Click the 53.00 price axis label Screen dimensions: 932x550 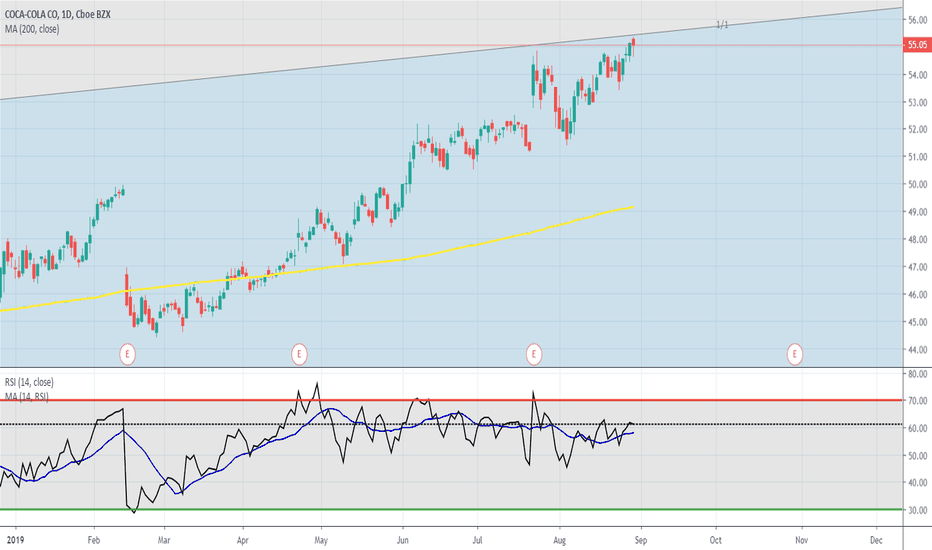coord(918,102)
